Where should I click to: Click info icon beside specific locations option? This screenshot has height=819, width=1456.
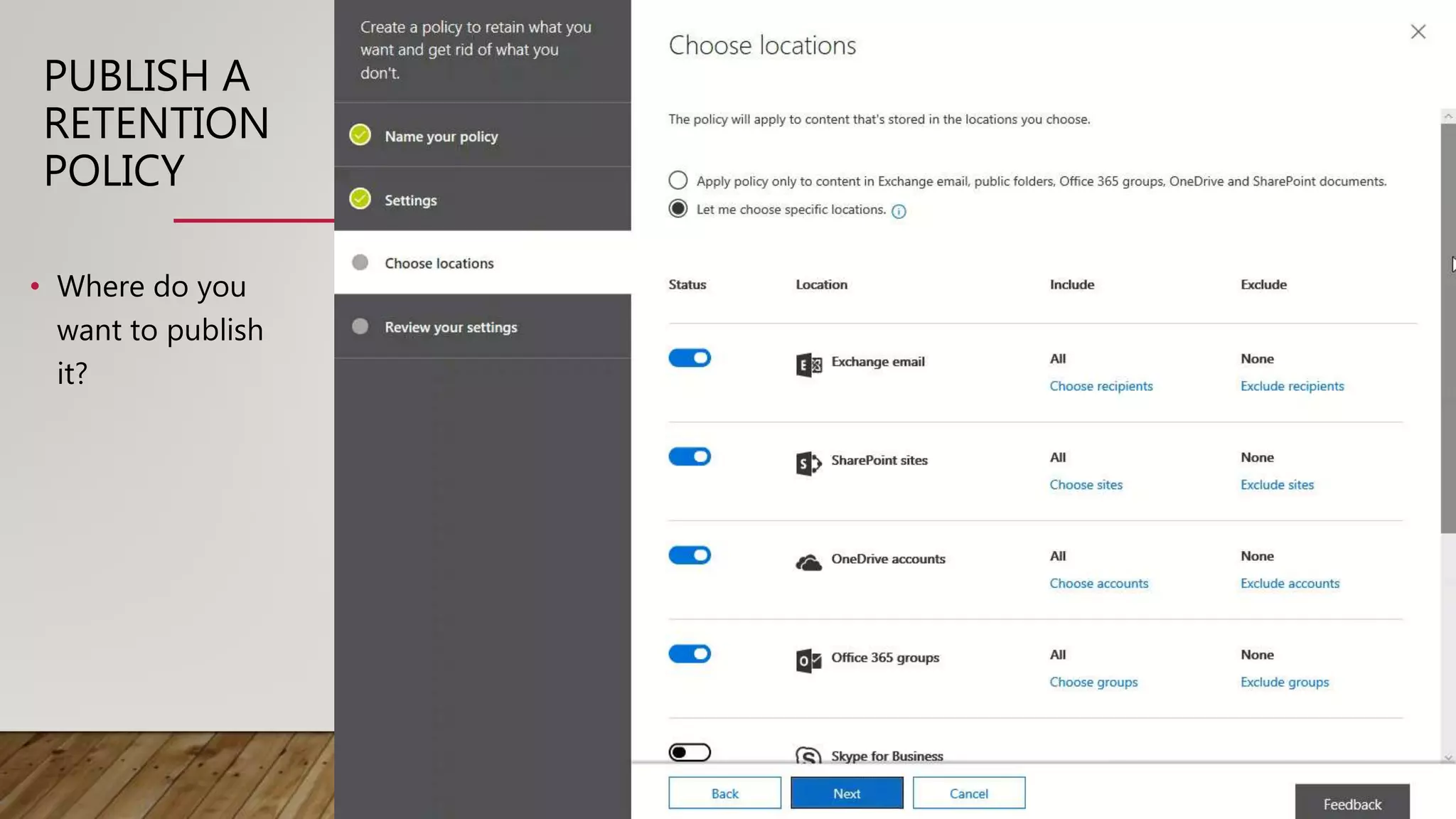(899, 211)
